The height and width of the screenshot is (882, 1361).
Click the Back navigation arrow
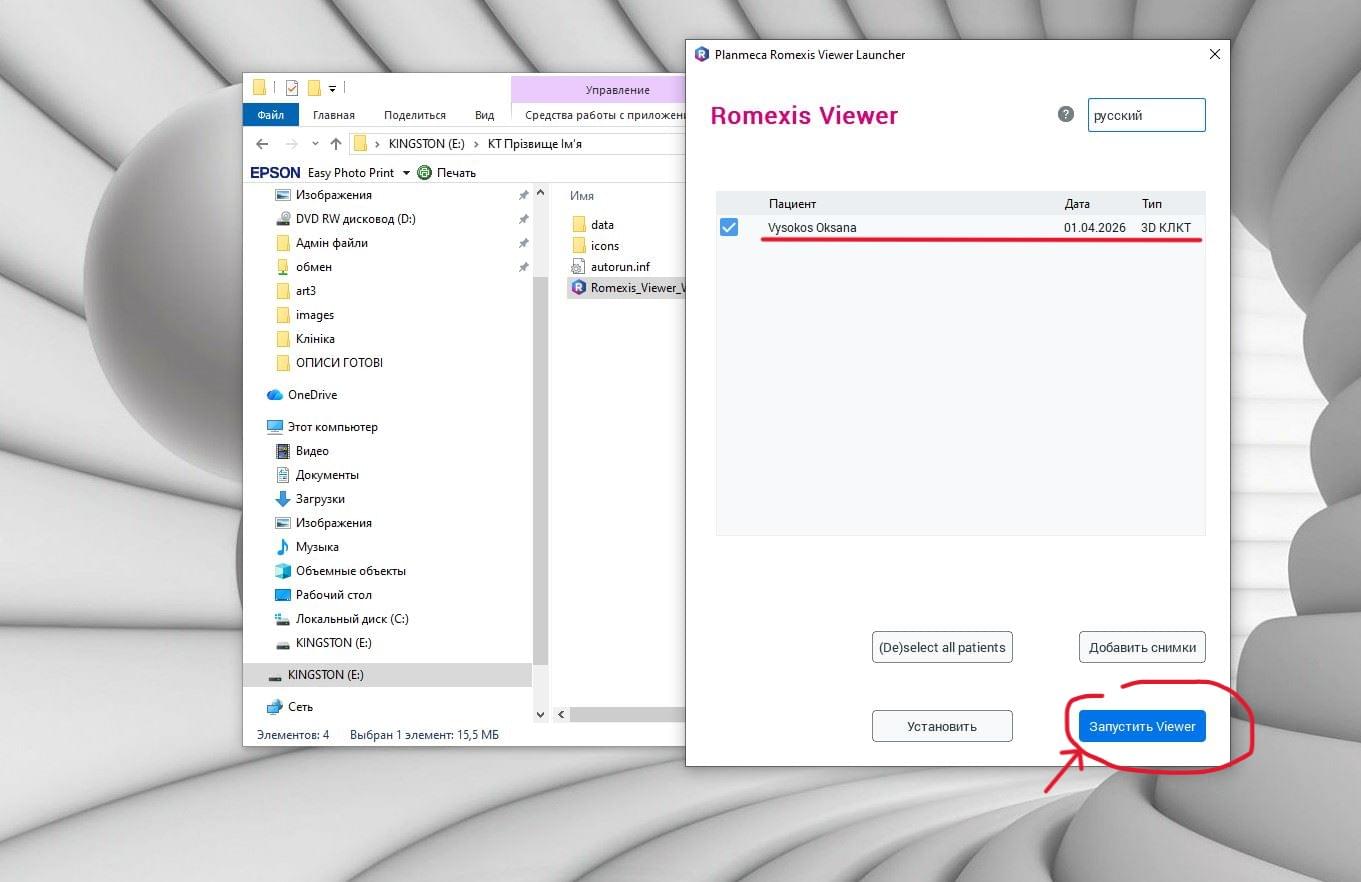click(x=262, y=144)
